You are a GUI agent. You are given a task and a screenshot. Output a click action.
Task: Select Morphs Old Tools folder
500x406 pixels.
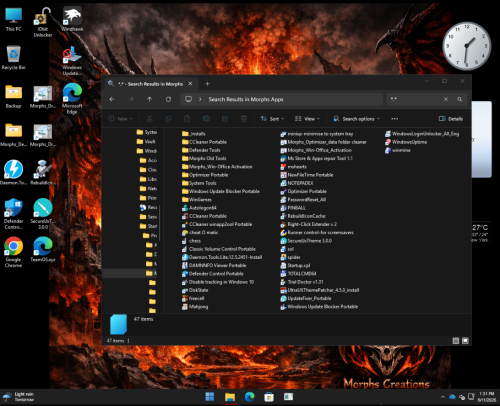click(204, 158)
